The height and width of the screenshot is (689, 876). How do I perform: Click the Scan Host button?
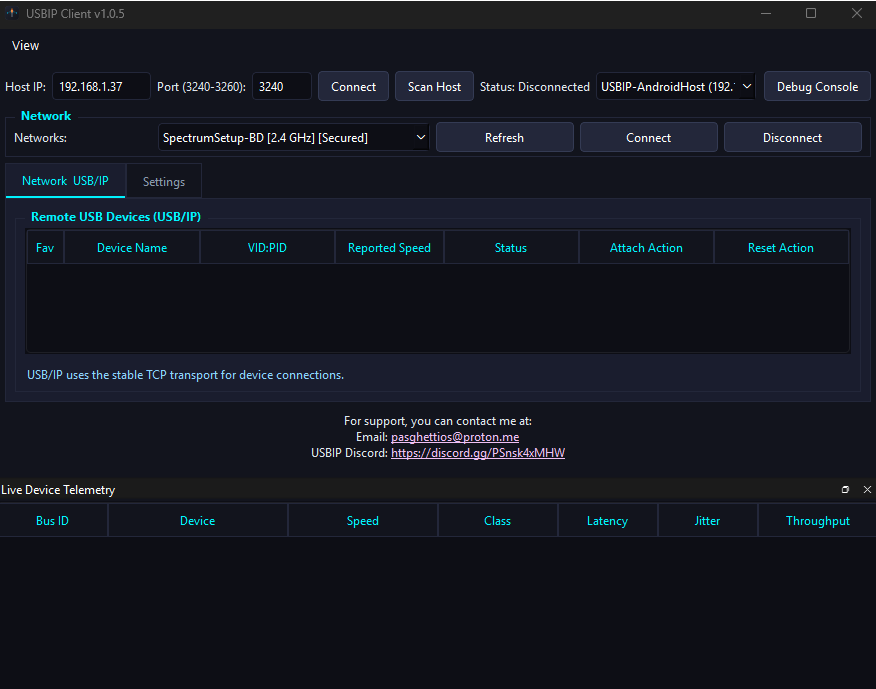(434, 87)
